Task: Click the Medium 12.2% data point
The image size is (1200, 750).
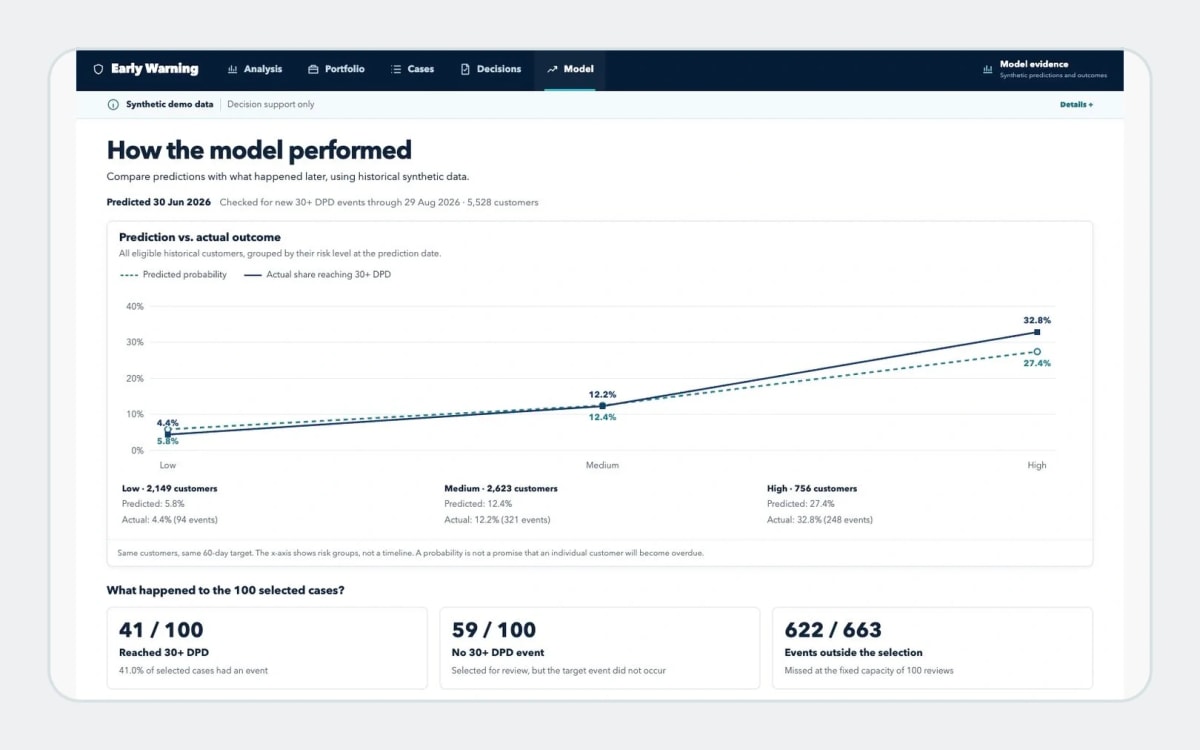Action: [x=602, y=406]
